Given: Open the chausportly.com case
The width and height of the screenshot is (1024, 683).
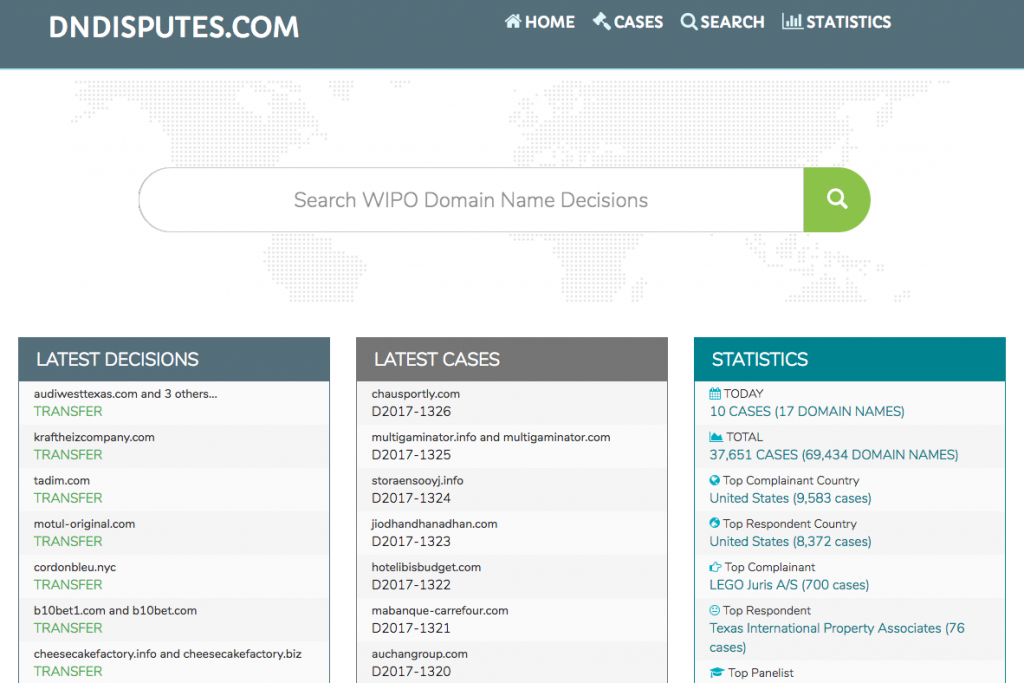Looking at the screenshot, I should point(415,394).
